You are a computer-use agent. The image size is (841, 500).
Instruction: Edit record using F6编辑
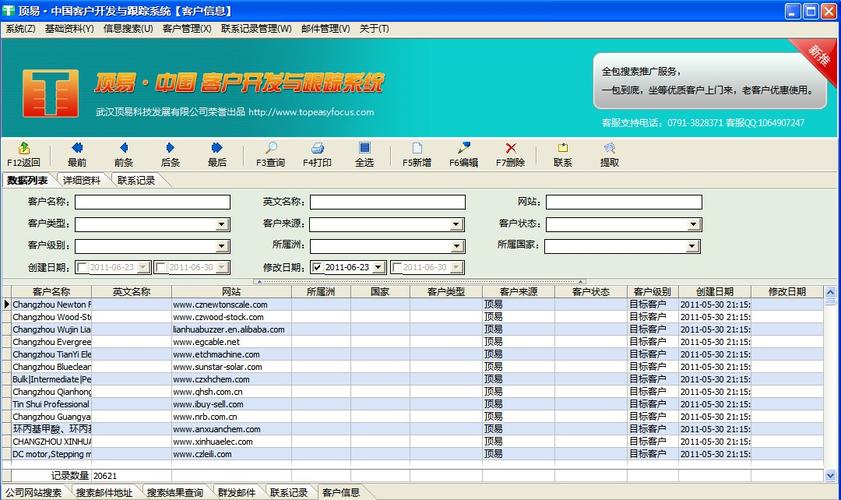[x=463, y=155]
